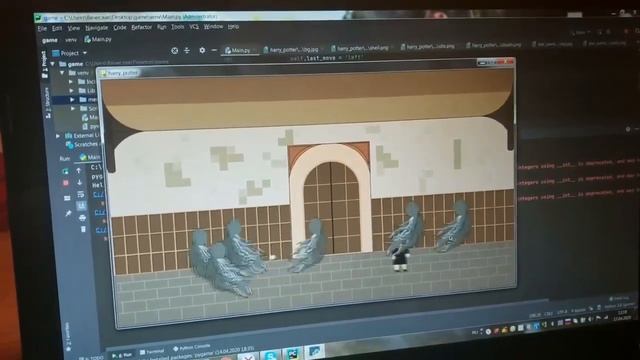Screen dimensions: 640x360
Task: Open the File menu
Action: [42, 29]
